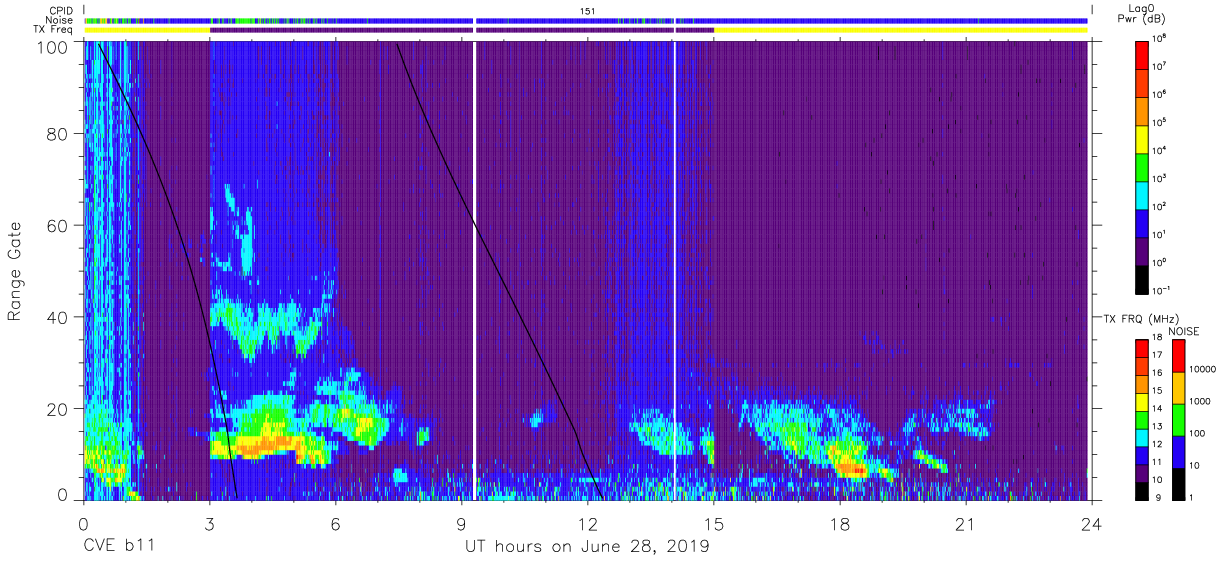Click the 1 tick on NOISE scale
This screenshot has width=1228, height=567.
[x=1190, y=498]
